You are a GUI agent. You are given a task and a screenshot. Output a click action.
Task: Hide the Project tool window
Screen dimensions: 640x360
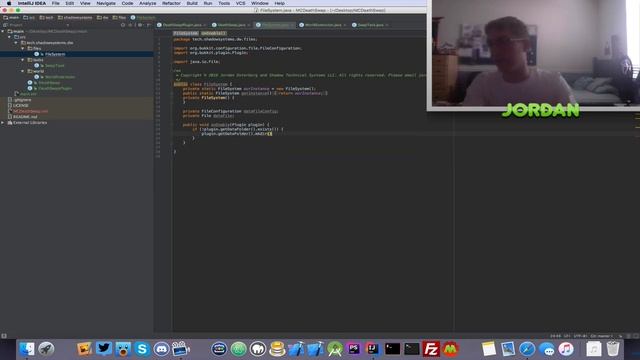(x=148, y=25)
